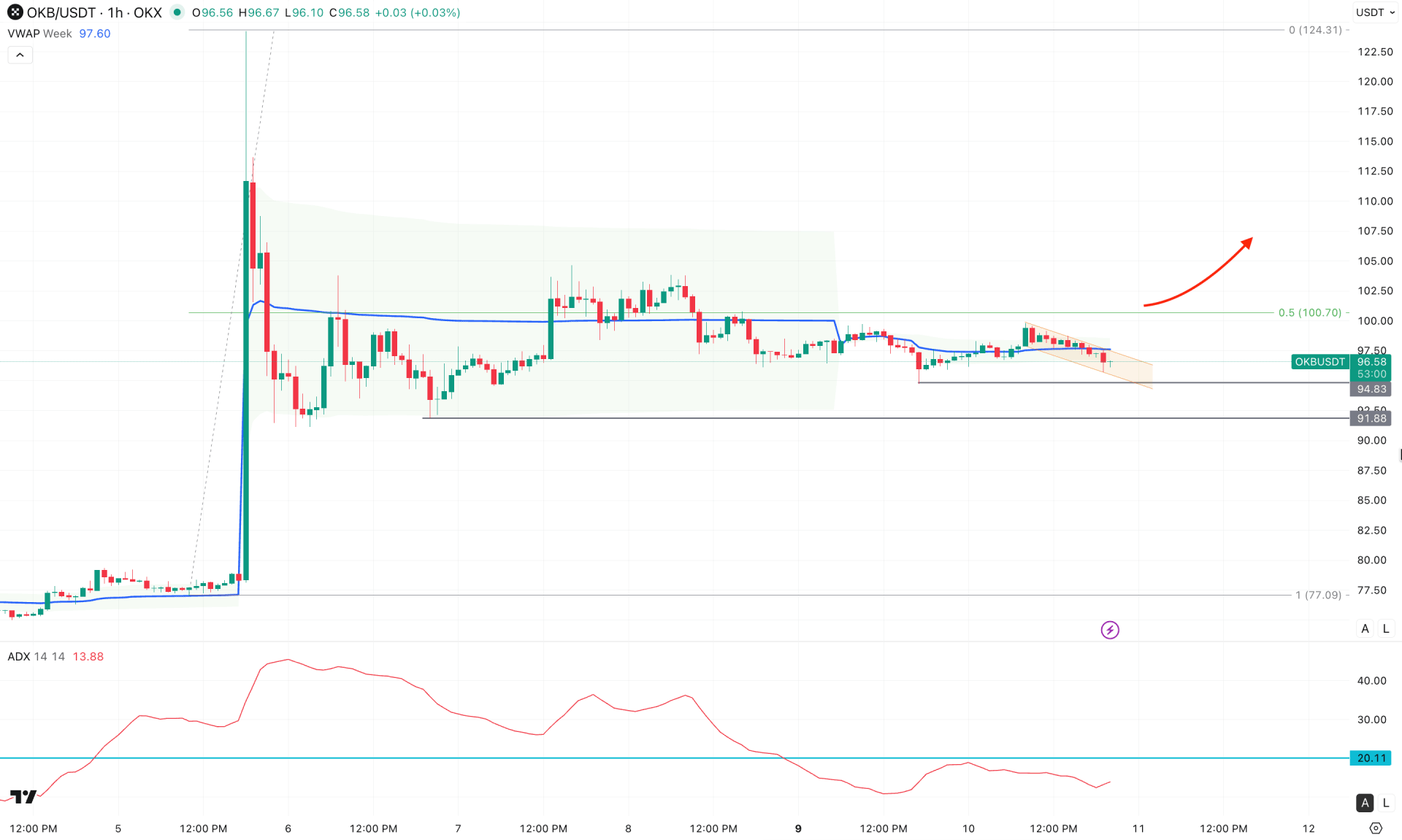Screen dimensions: 1402x840
Task: Click the VWAP Week value 97.60
Action: [94, 33]
